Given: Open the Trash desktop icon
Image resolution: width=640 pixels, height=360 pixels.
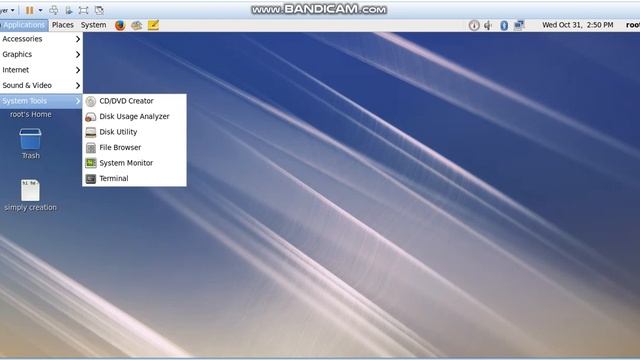Looking at the screenshot, I should (30, 139).
